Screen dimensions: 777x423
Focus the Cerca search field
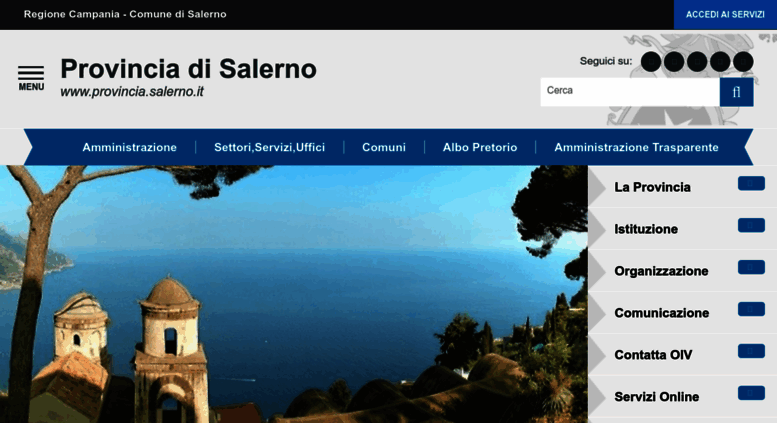[x=630, y=92]
